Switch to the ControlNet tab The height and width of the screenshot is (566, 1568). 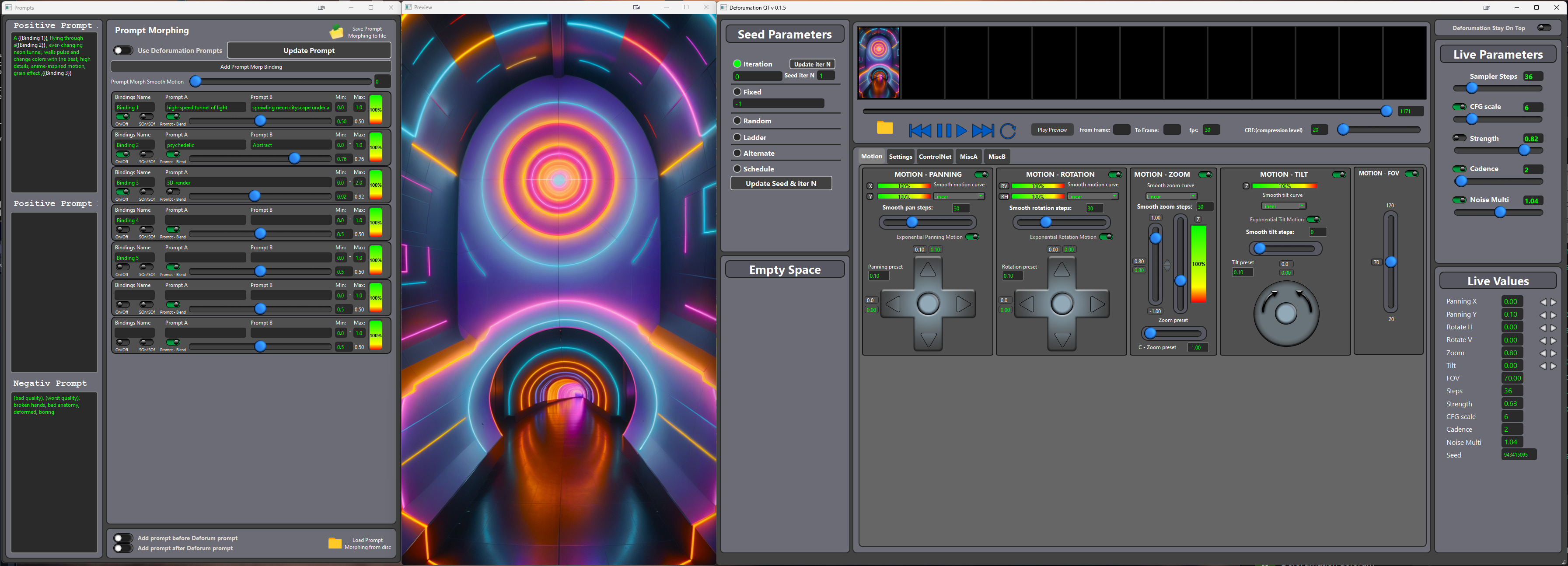click(934, 157)
